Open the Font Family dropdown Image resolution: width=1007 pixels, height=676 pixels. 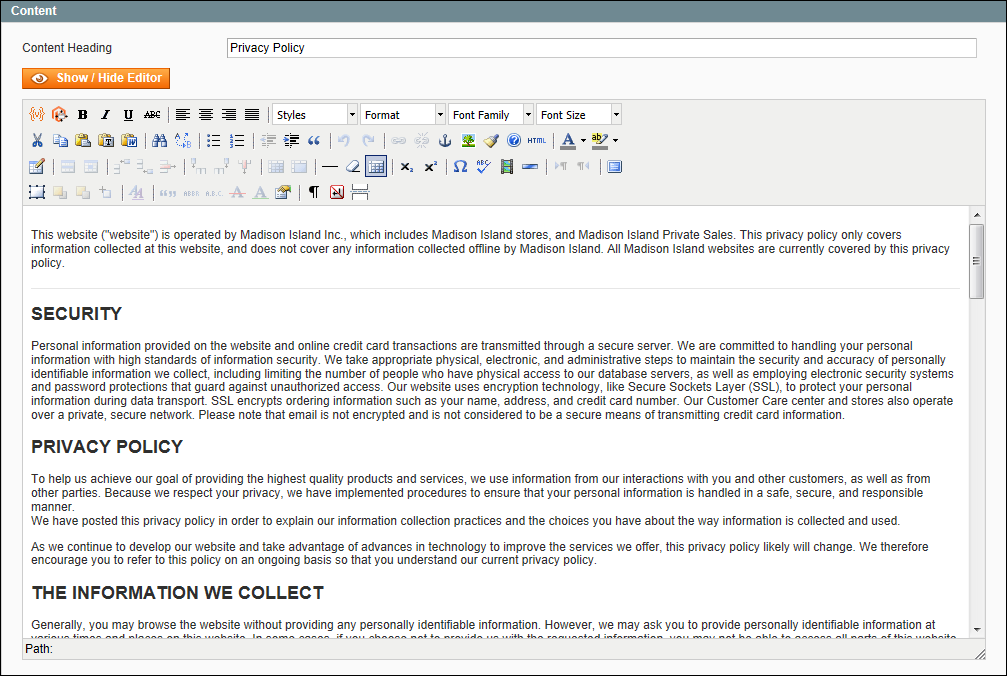491,114
